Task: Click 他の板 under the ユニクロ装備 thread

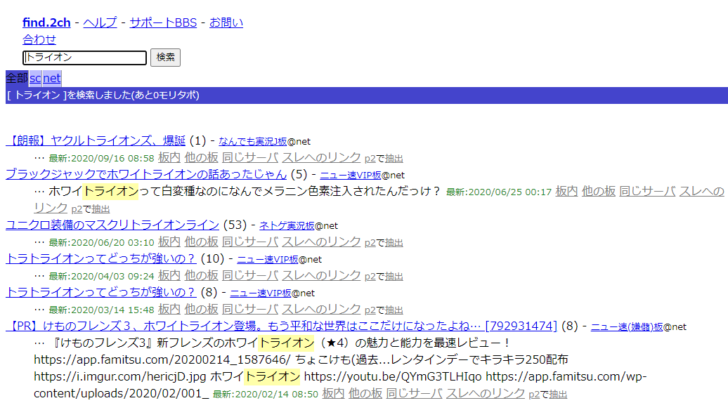Action: (201, 241)
